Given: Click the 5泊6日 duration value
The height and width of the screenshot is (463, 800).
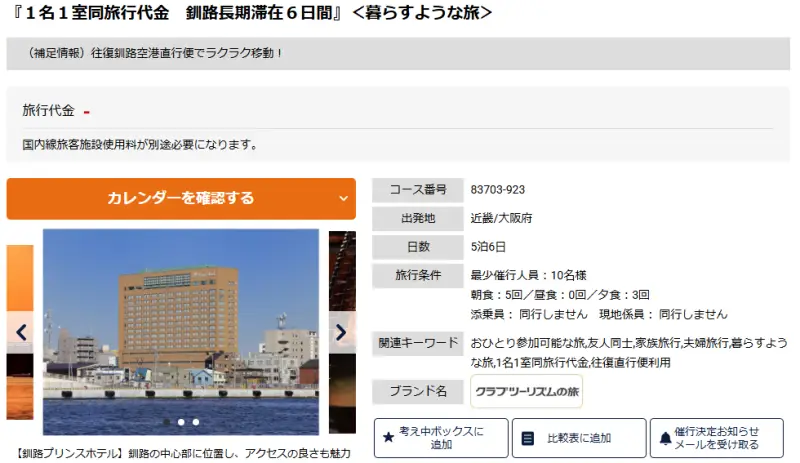Looking at the screenshot, I should tap(488, 247).
